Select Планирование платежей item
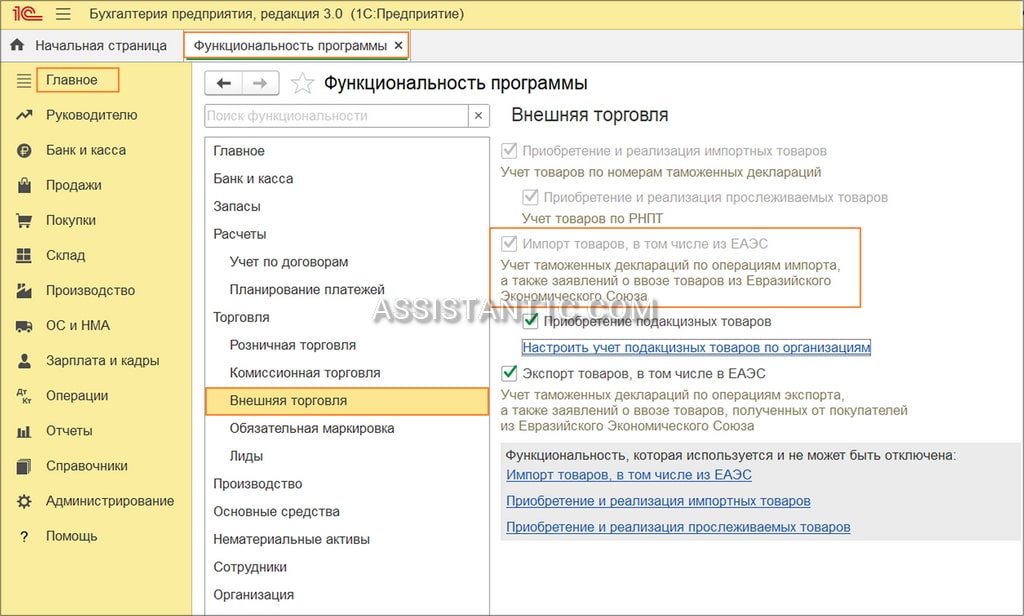Viewport: 1024px width, 616px height. 347,289
